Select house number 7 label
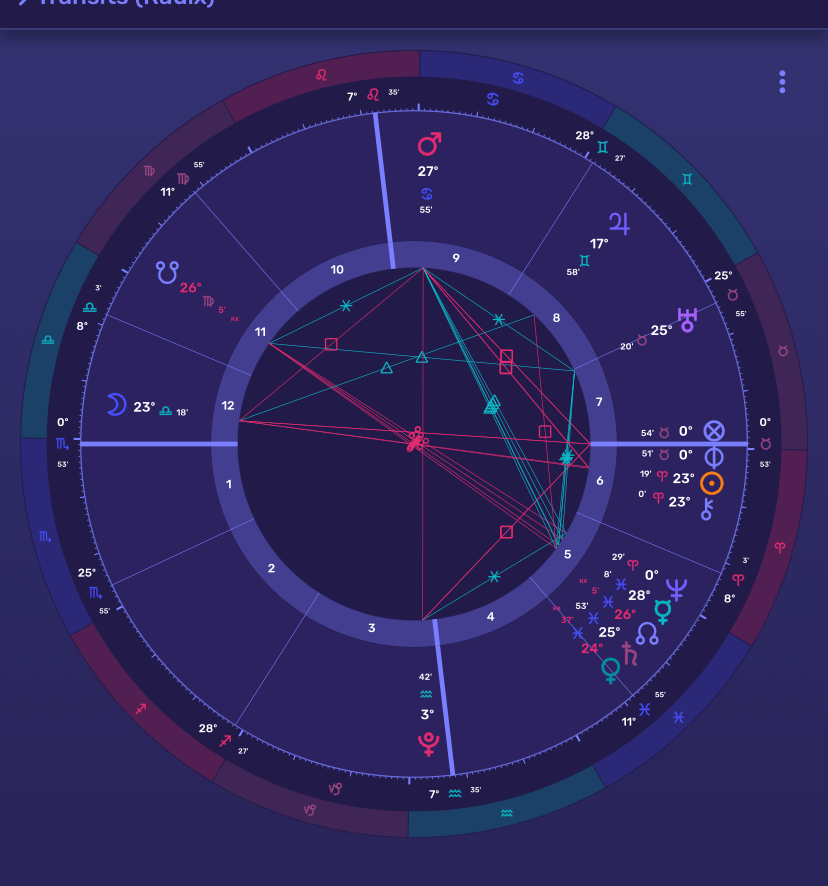 pyautogui.click(x=599, y=402)
